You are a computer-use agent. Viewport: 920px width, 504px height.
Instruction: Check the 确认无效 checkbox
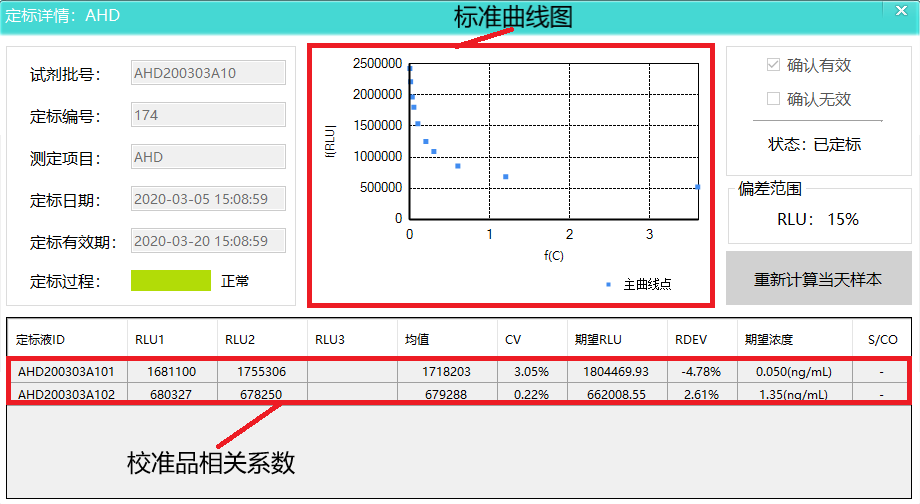click(x=773, y=99)
